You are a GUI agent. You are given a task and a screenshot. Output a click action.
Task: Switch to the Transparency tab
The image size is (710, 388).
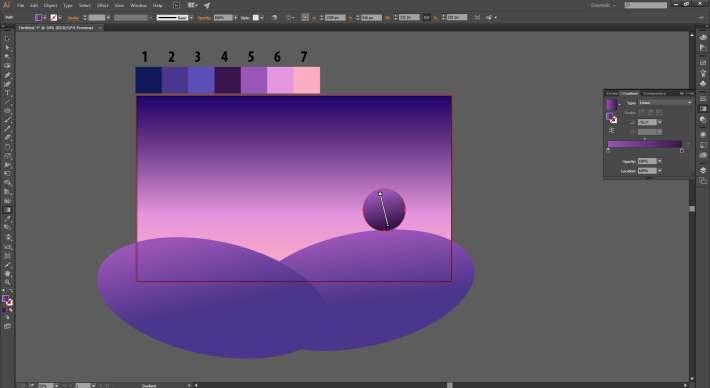coord(654,93)
